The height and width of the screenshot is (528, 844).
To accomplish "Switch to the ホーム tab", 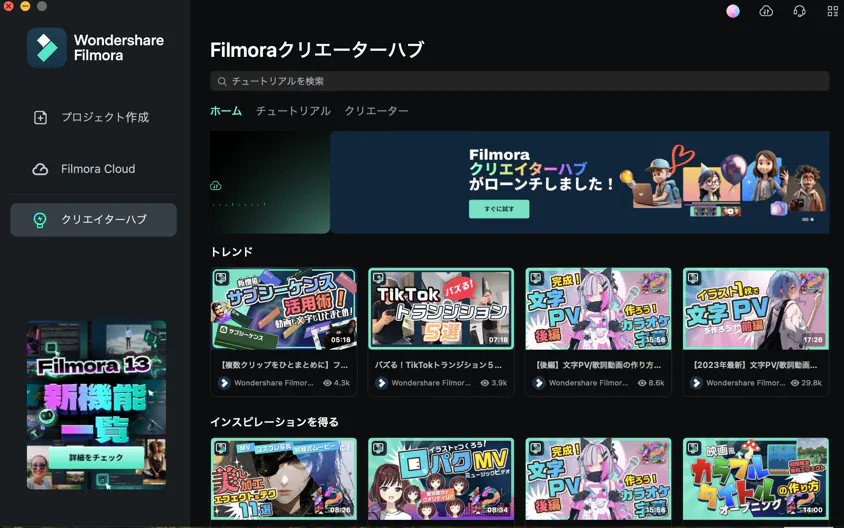I will [226, 111].
